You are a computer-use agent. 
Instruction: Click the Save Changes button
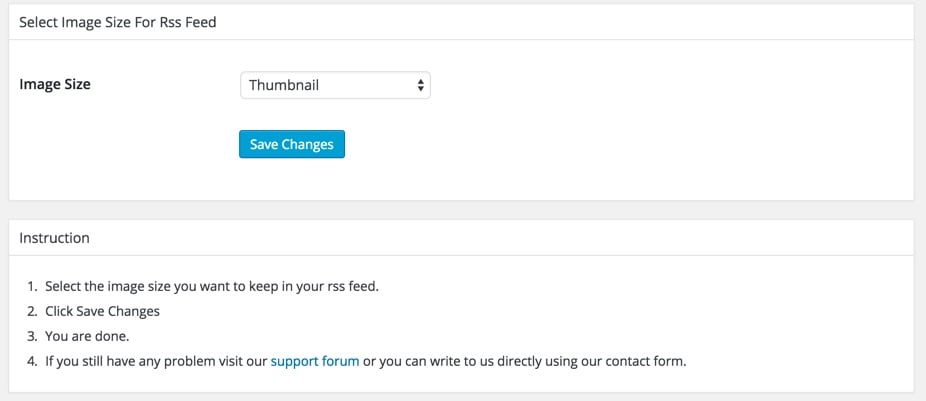click(292, 144)
